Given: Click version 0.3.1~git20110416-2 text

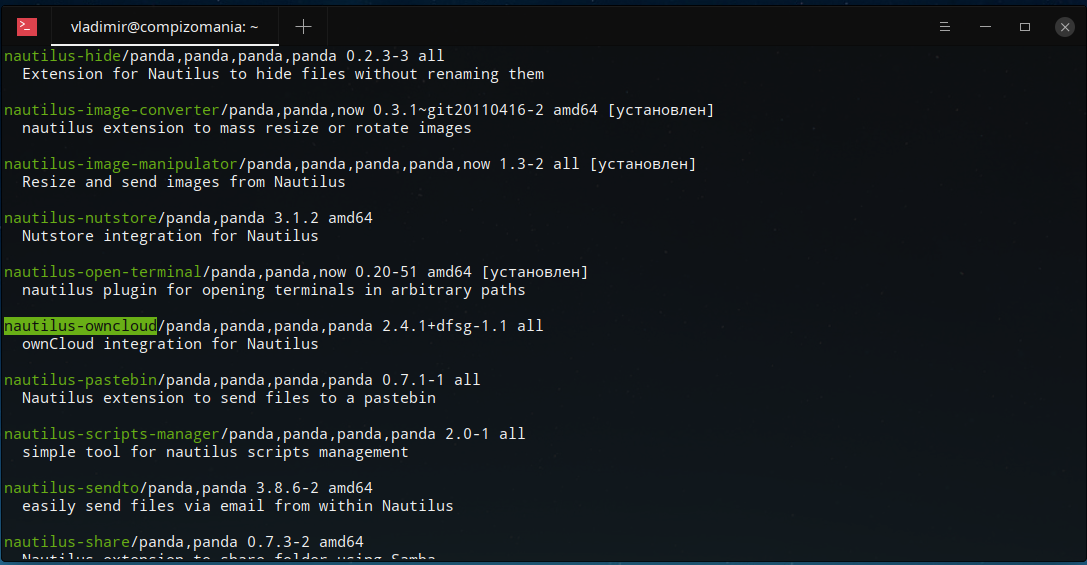Looking at the screenshot, I should (x=458, y=110).
